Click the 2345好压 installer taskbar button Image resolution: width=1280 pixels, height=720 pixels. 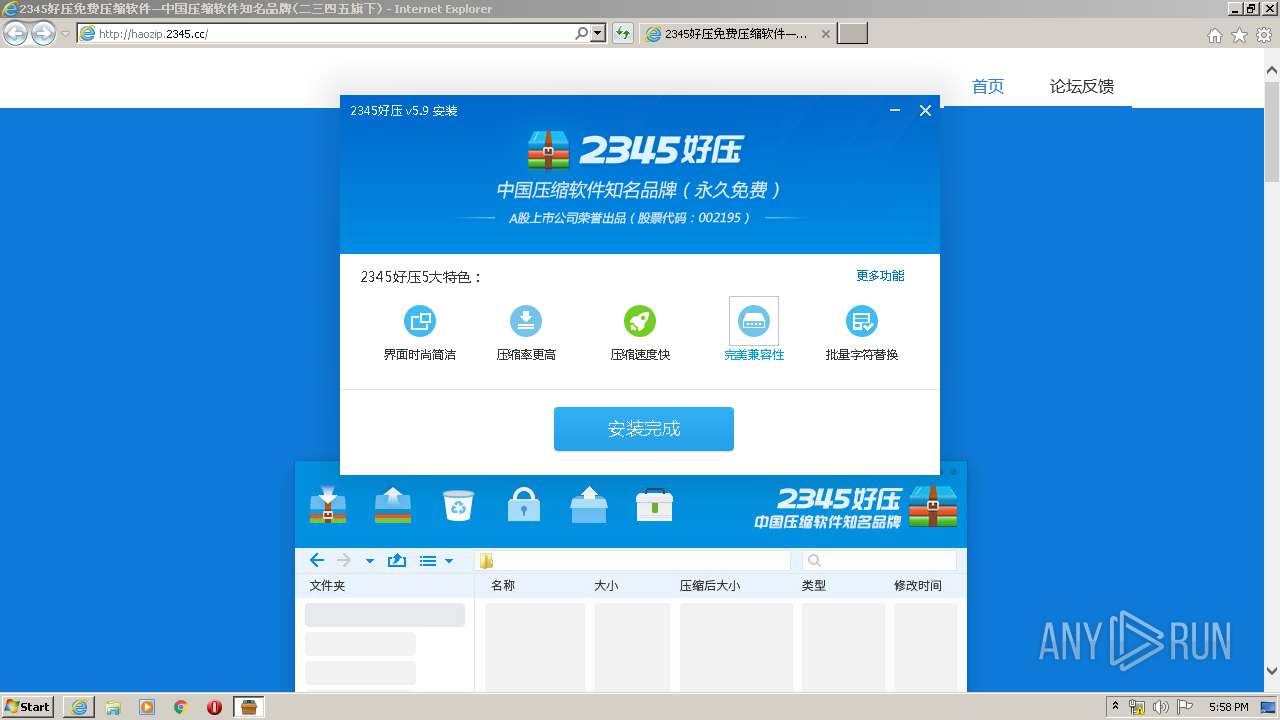point(249,707)
